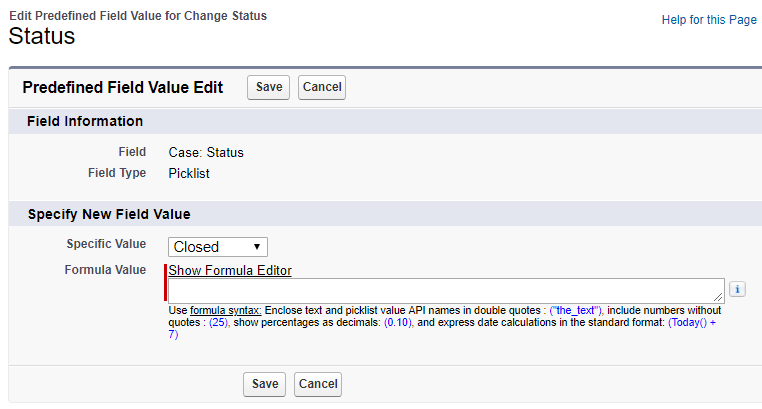The image size is (762, 409).
Task: Open the Help for this Page link
Action: 709,20
